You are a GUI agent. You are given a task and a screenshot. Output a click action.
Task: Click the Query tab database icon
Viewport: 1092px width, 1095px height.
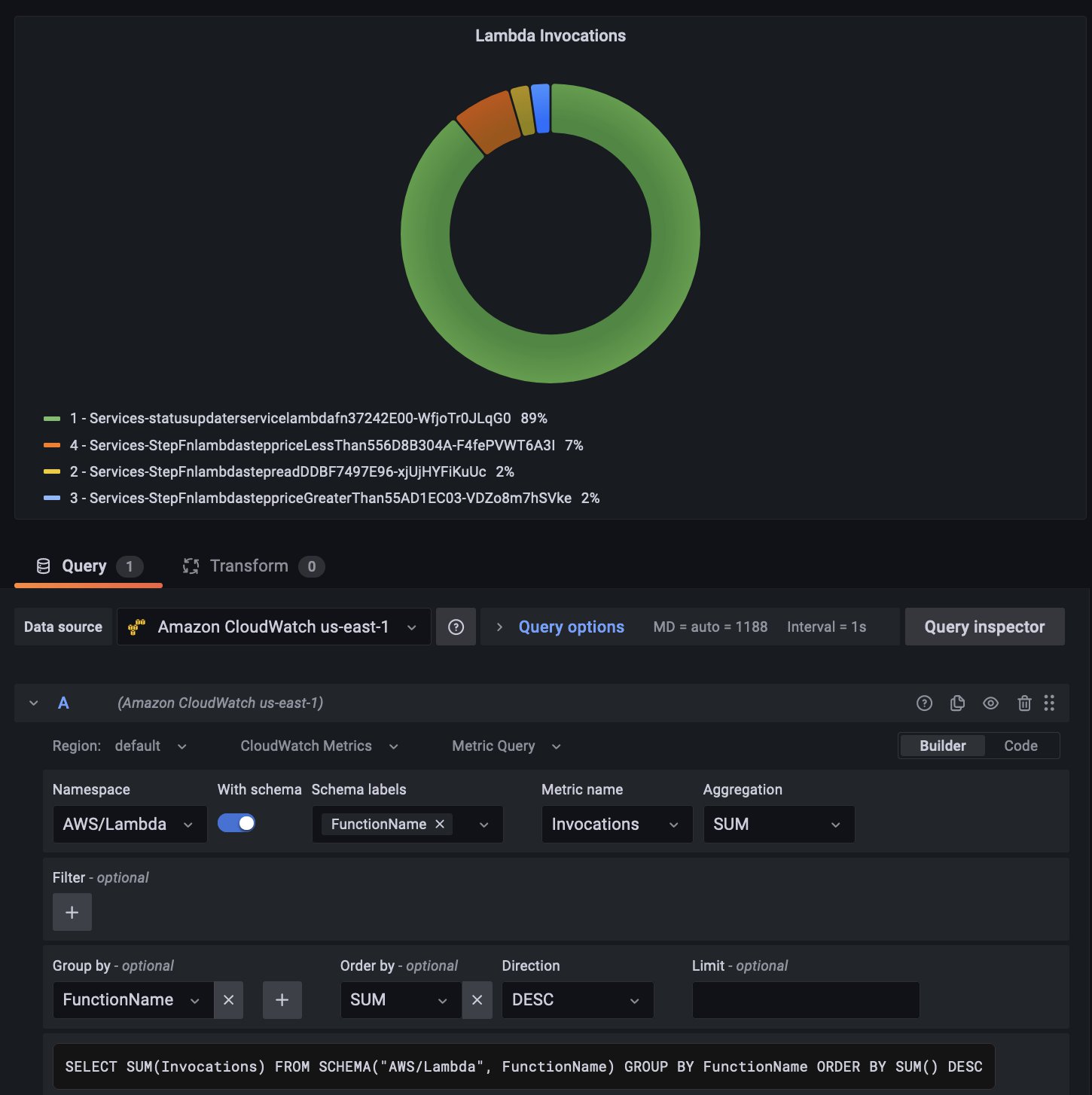[x=44, y=566]
